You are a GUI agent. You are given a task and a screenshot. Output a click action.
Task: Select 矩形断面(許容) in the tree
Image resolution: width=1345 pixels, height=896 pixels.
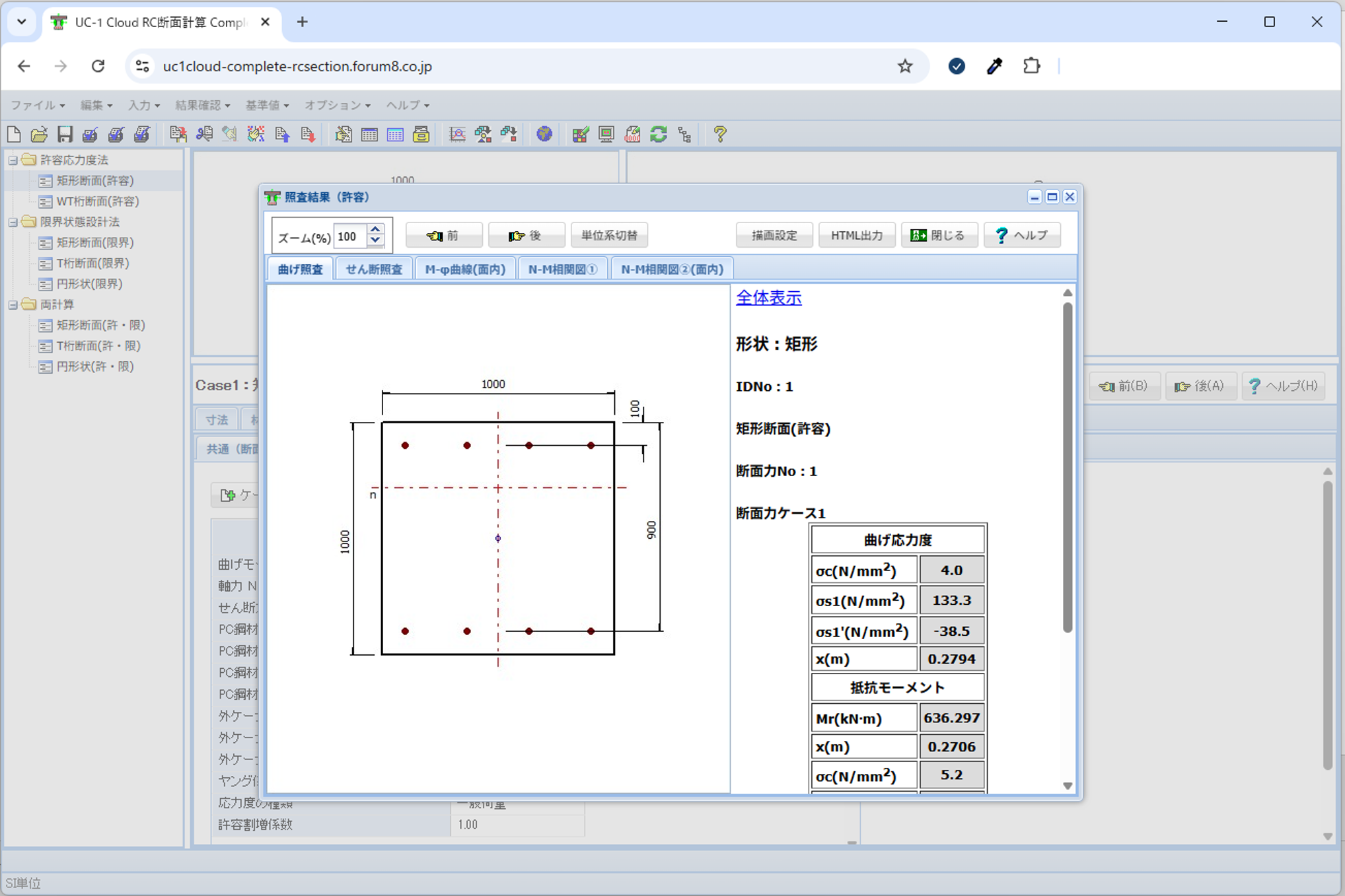(x=95, y=180)
